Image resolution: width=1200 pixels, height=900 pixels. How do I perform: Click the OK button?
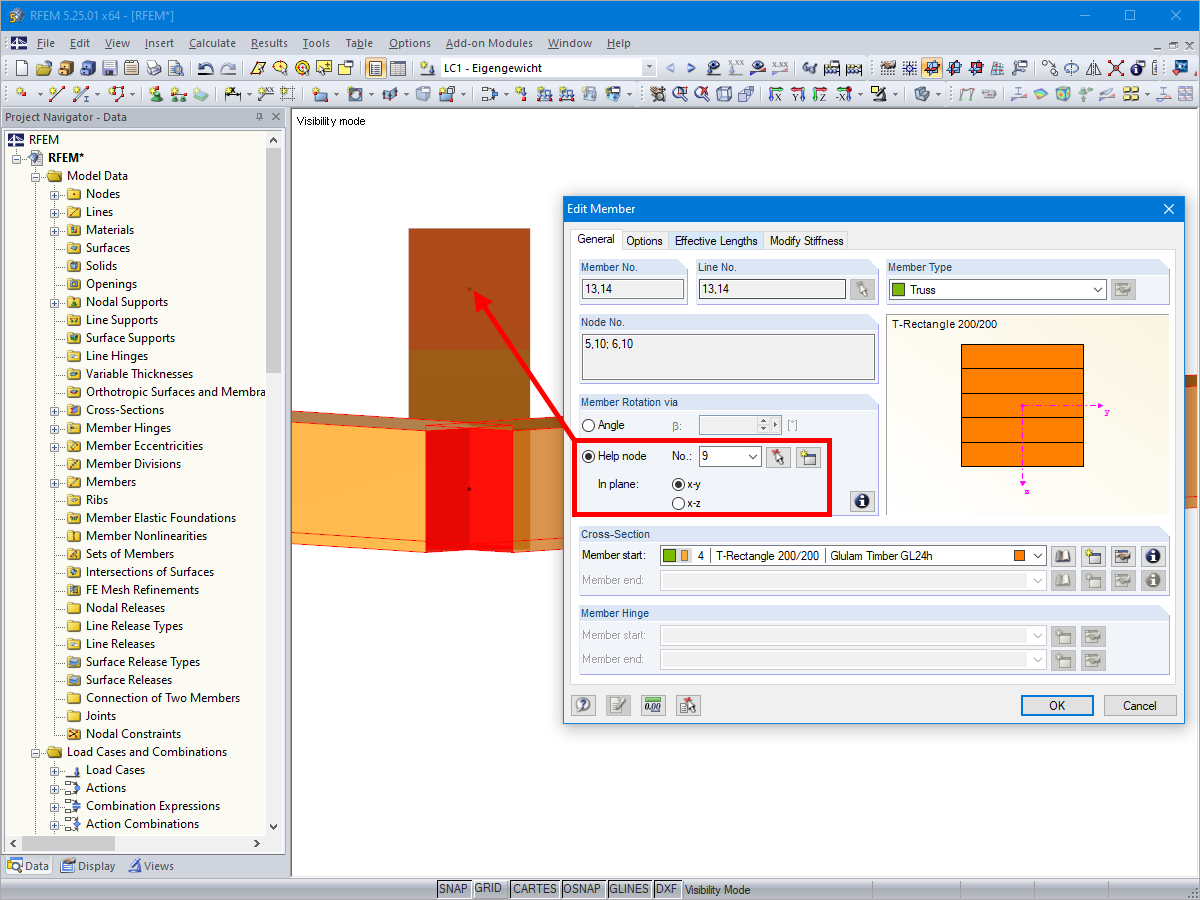pos(1057,705)
